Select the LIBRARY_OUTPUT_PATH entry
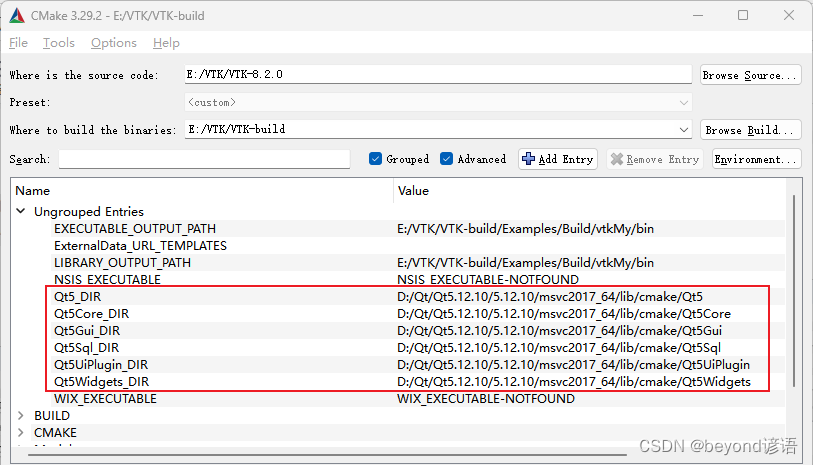Viewport: 813px width, 465px height. click(x=122, y=263)
